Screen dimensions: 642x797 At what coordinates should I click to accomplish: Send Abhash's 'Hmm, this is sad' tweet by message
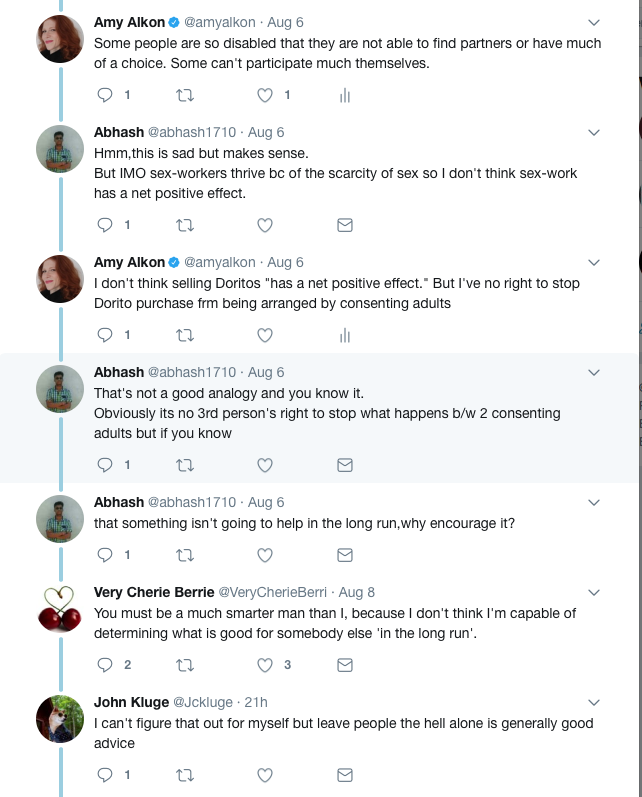[345, 225]
